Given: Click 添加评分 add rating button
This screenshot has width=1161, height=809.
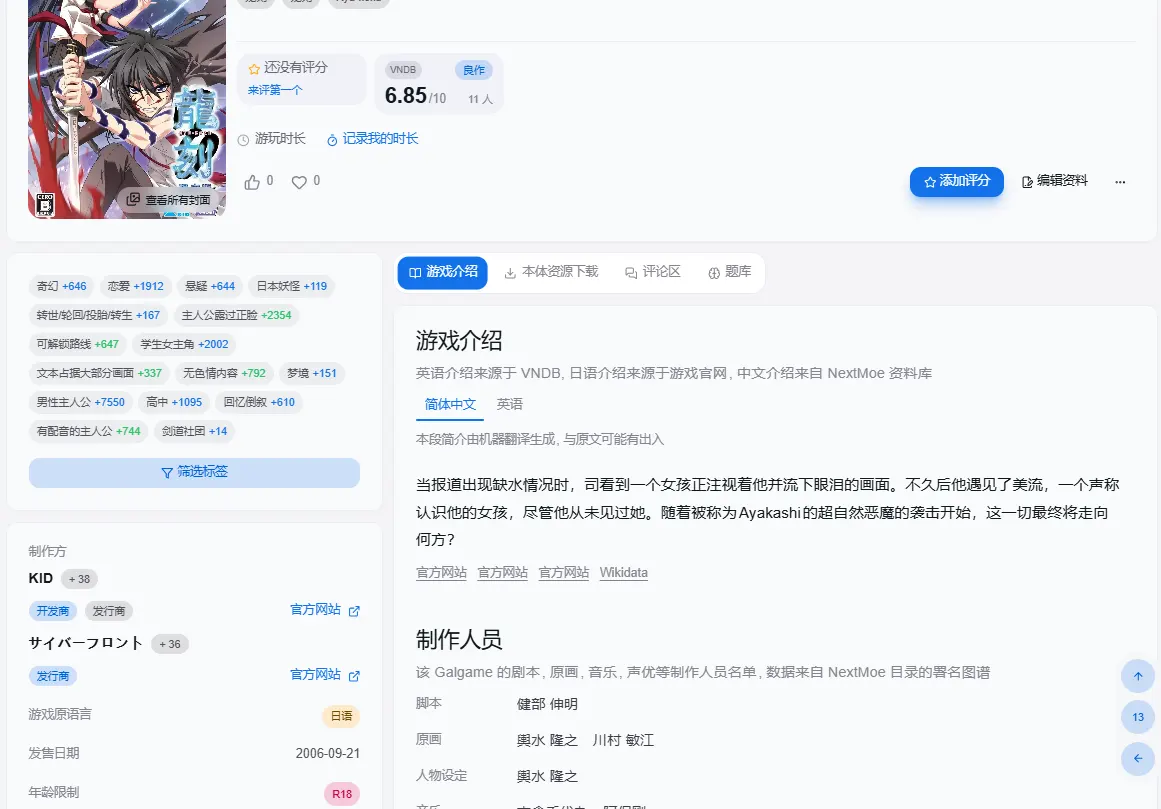Looking at the screenshot, I should tap(957, 181).
